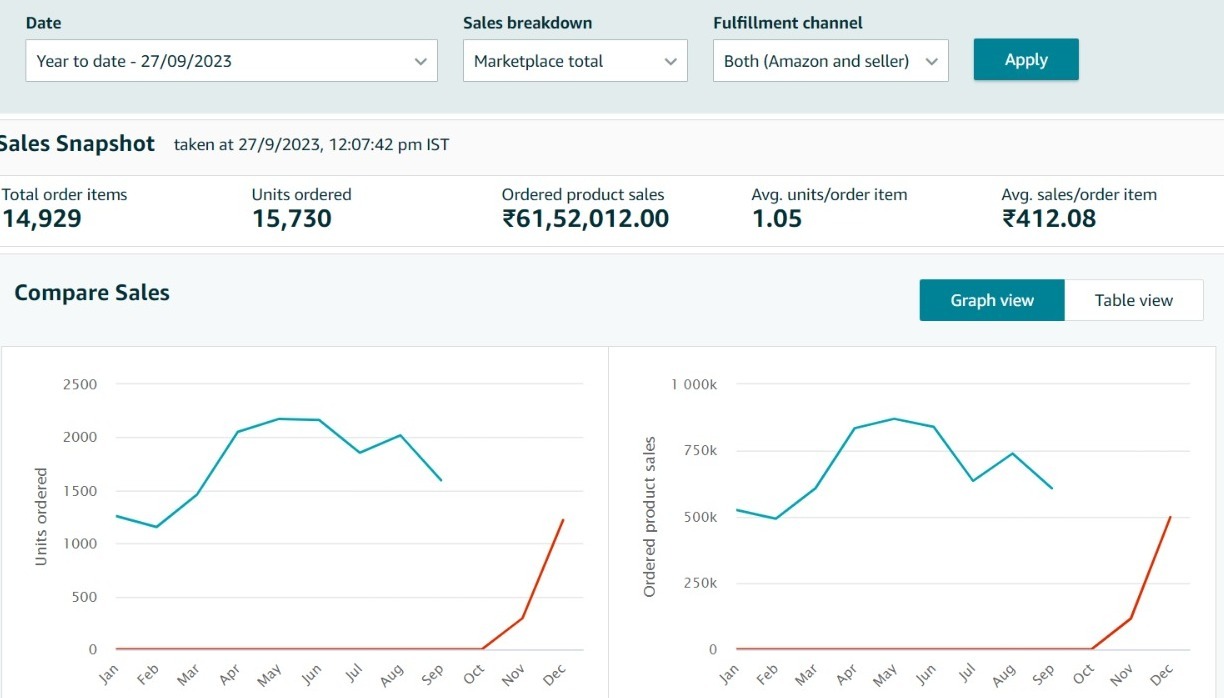Switch to Table view
Viewport: 1224px width, 698px height.
click(x=1133, y=300)
